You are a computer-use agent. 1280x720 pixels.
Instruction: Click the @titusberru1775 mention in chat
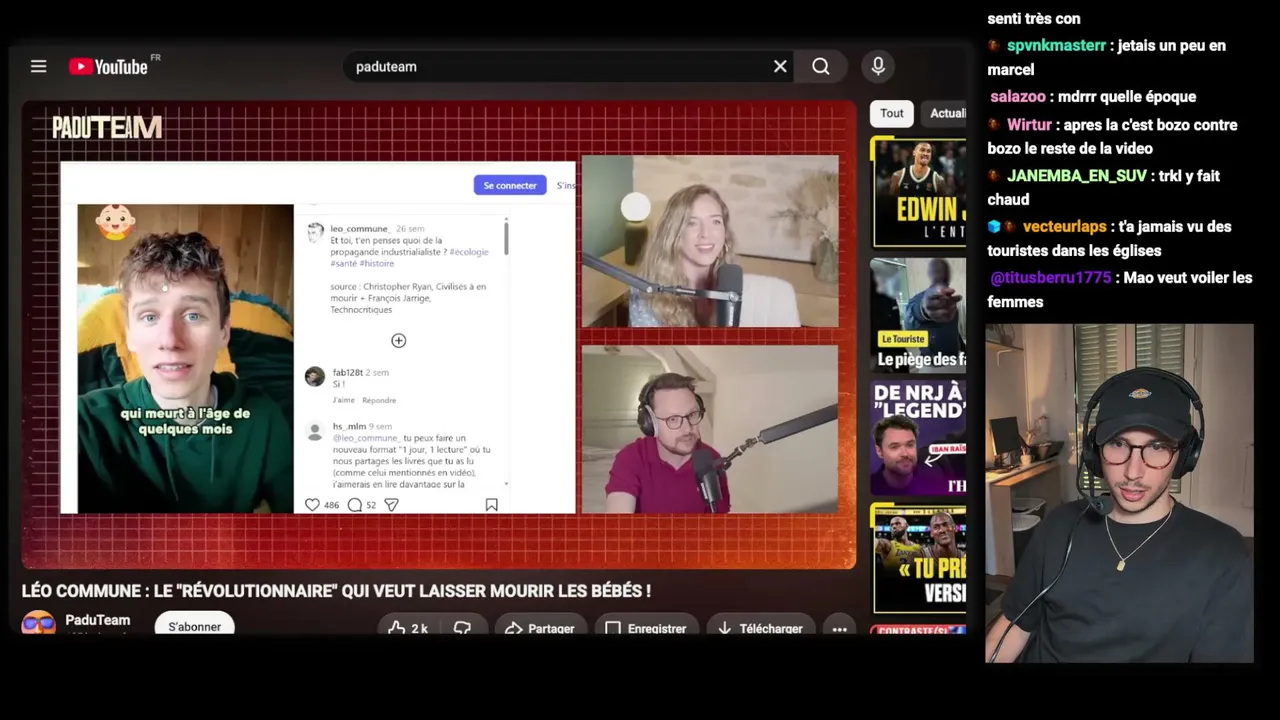(1050, 278)
